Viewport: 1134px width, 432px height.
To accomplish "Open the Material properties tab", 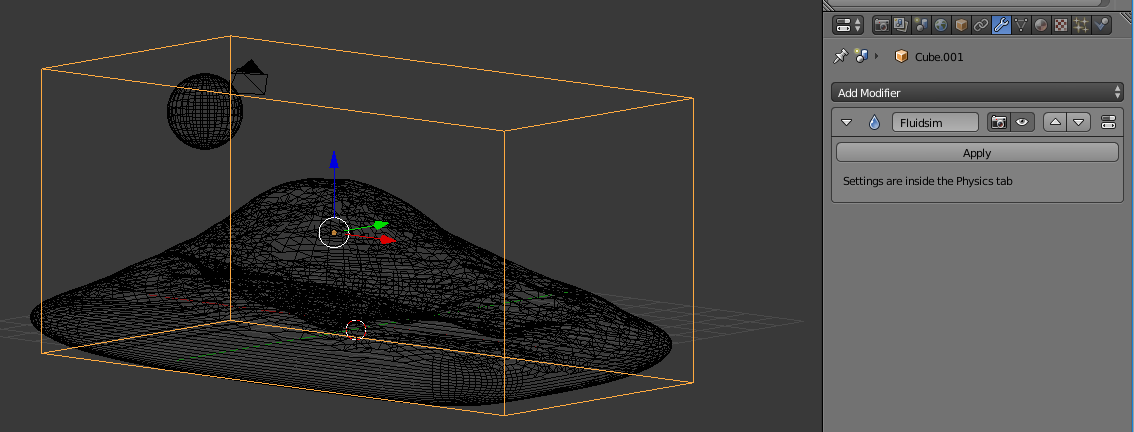I will click(x=1041, y=24).
